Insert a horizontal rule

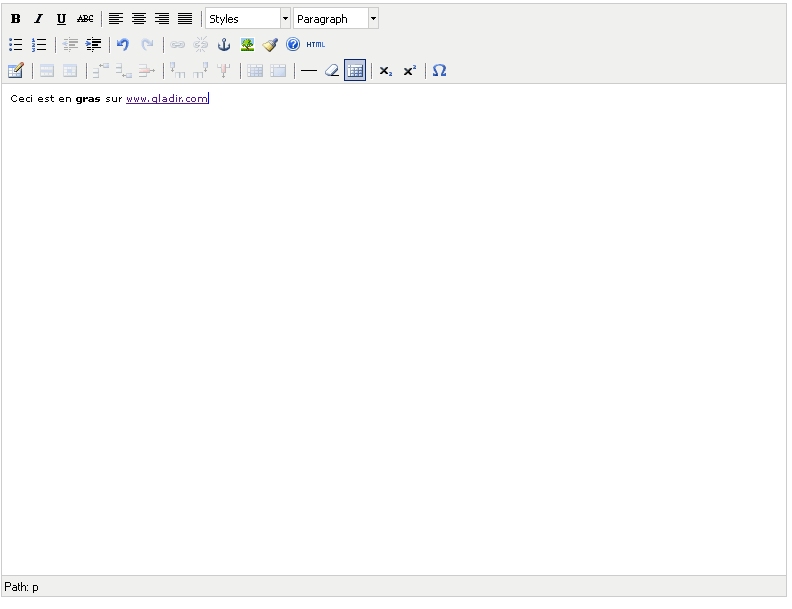309,71
